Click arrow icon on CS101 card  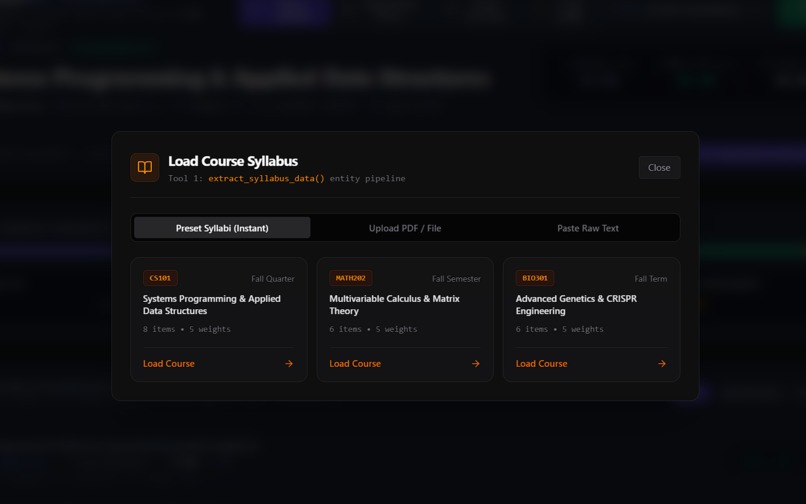pos(289,364)
